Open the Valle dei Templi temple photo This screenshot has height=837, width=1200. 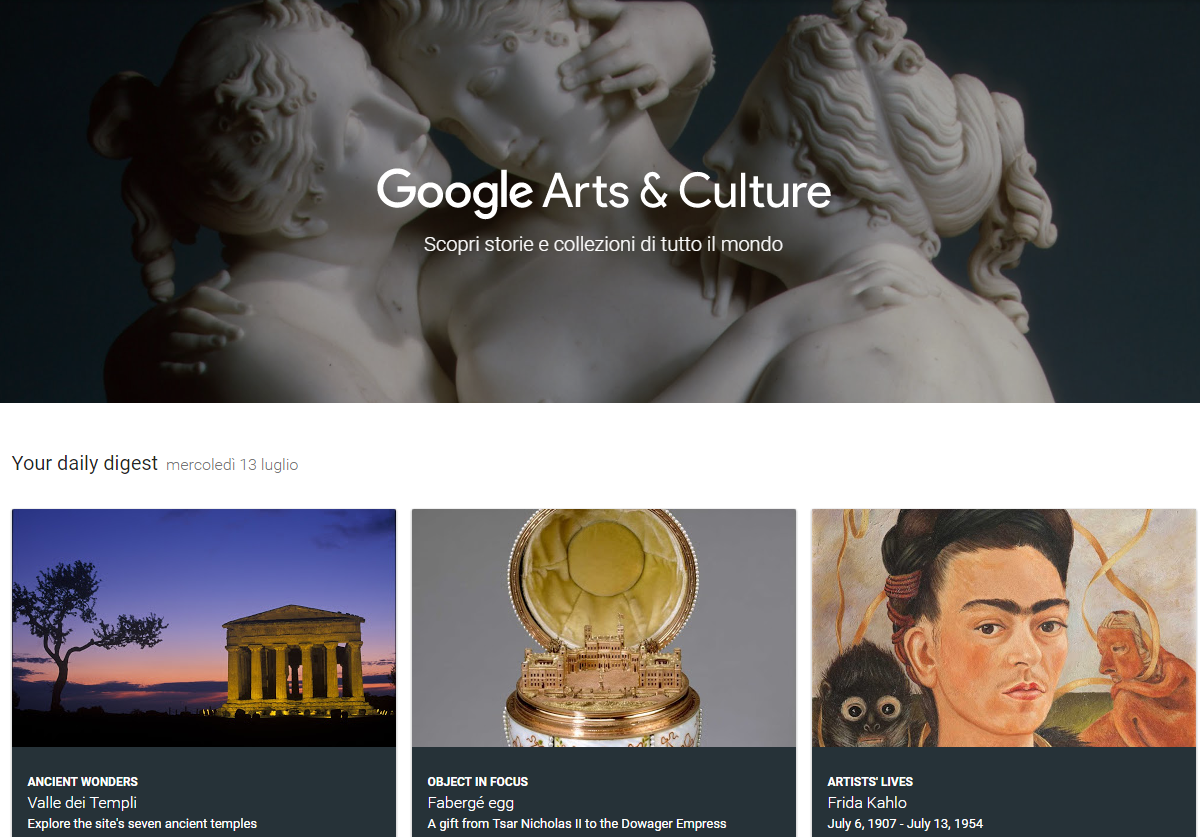(204, 628)
